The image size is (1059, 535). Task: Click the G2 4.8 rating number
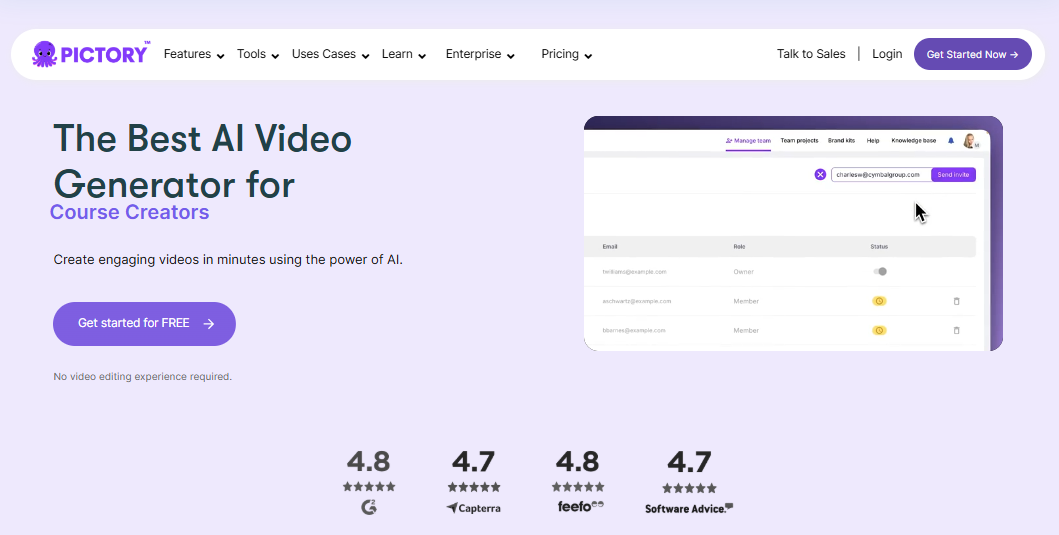(x=369, y=462)
